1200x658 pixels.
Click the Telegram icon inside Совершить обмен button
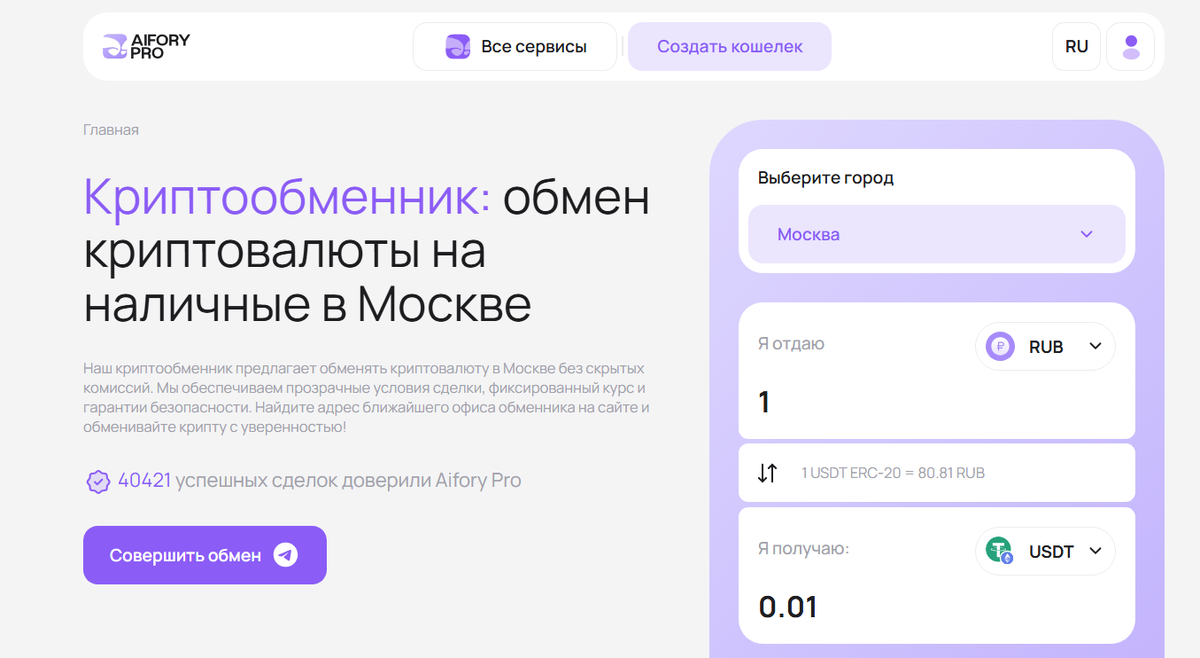coord(283,554)
